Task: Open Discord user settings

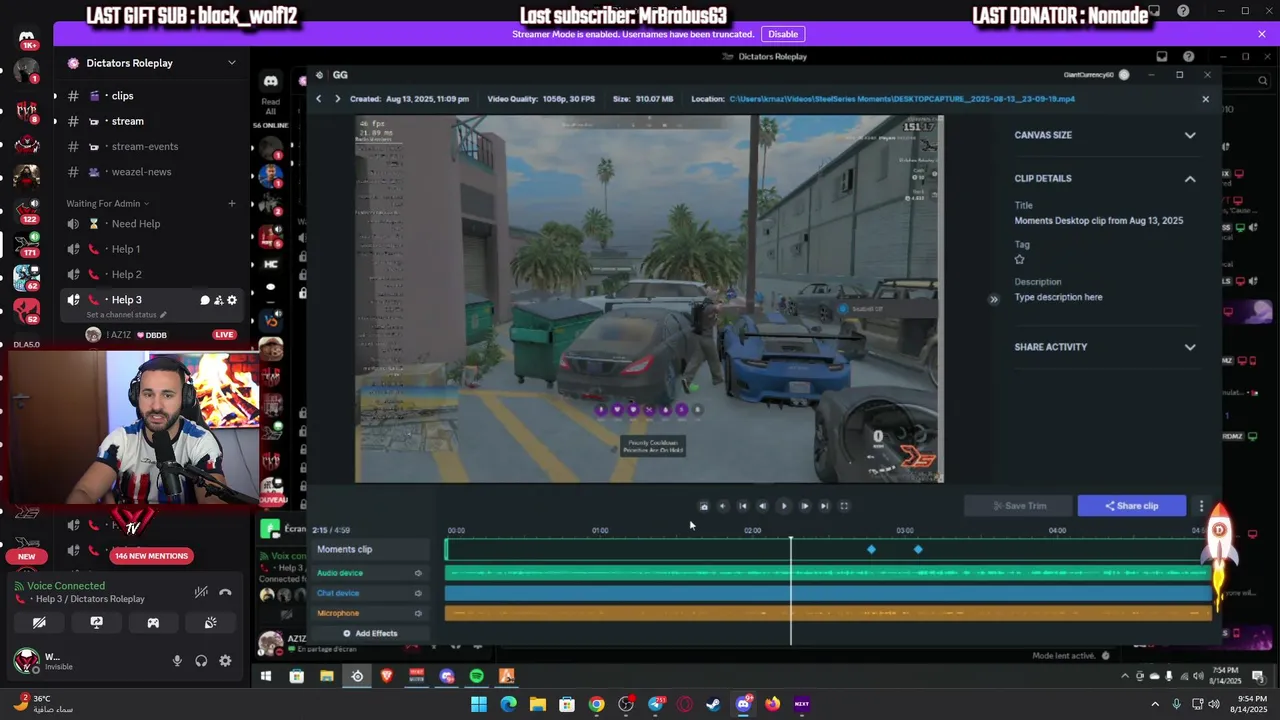Action: coord(225,661)
